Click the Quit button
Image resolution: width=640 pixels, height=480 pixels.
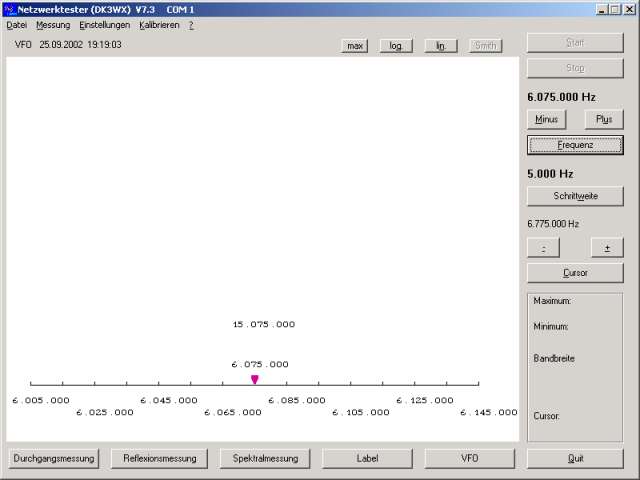(575, 458)
